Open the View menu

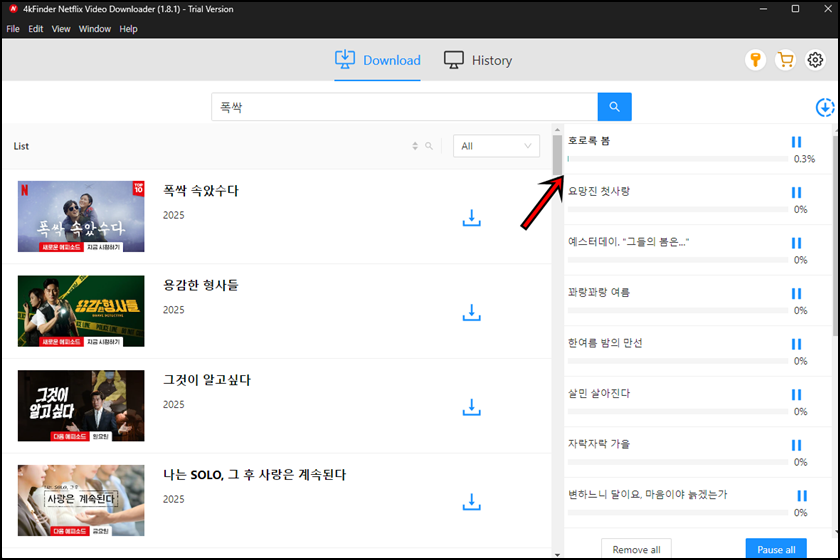(x=61, y=29)
